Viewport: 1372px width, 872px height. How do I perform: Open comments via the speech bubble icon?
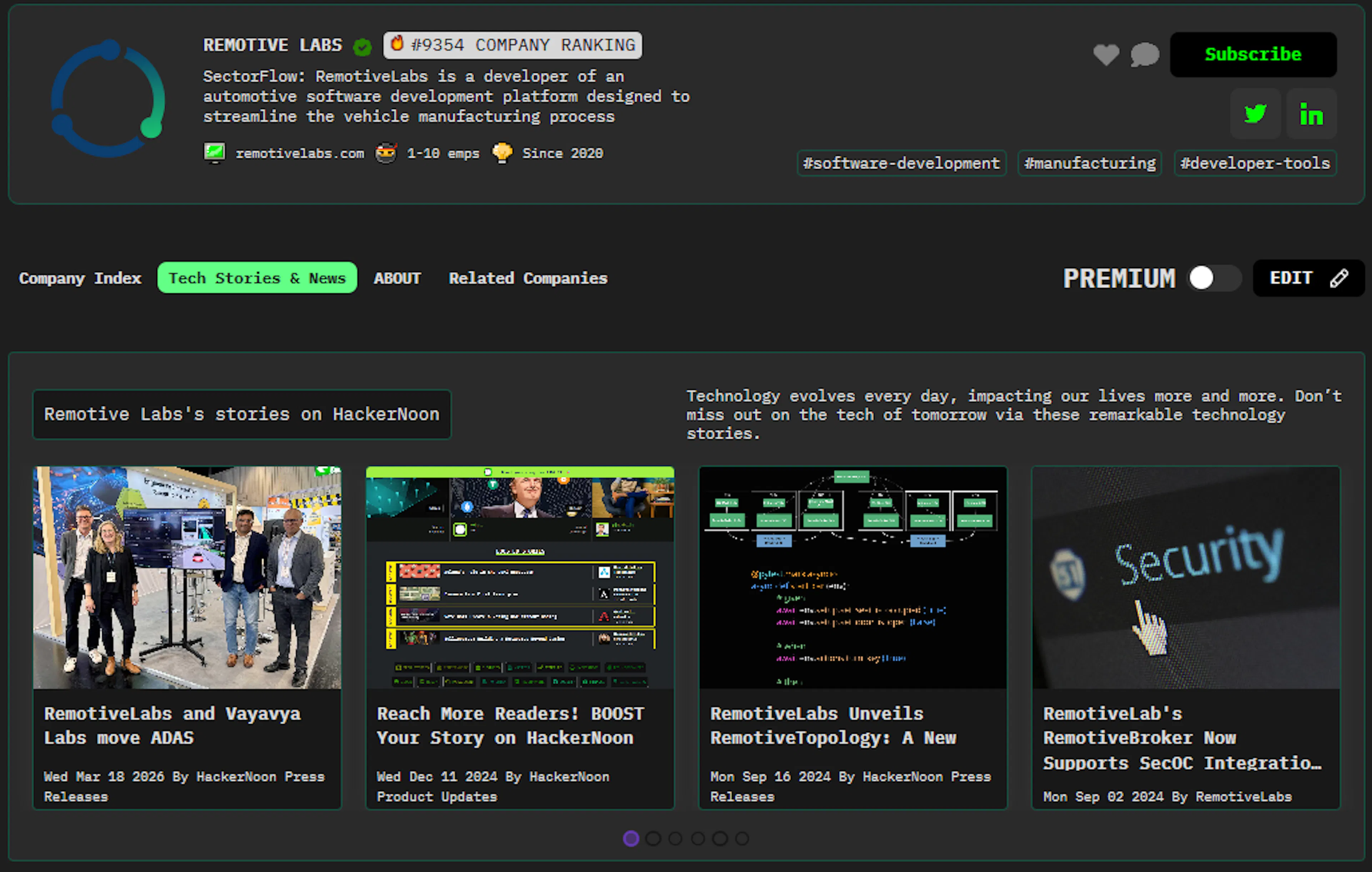[1145, 55]
